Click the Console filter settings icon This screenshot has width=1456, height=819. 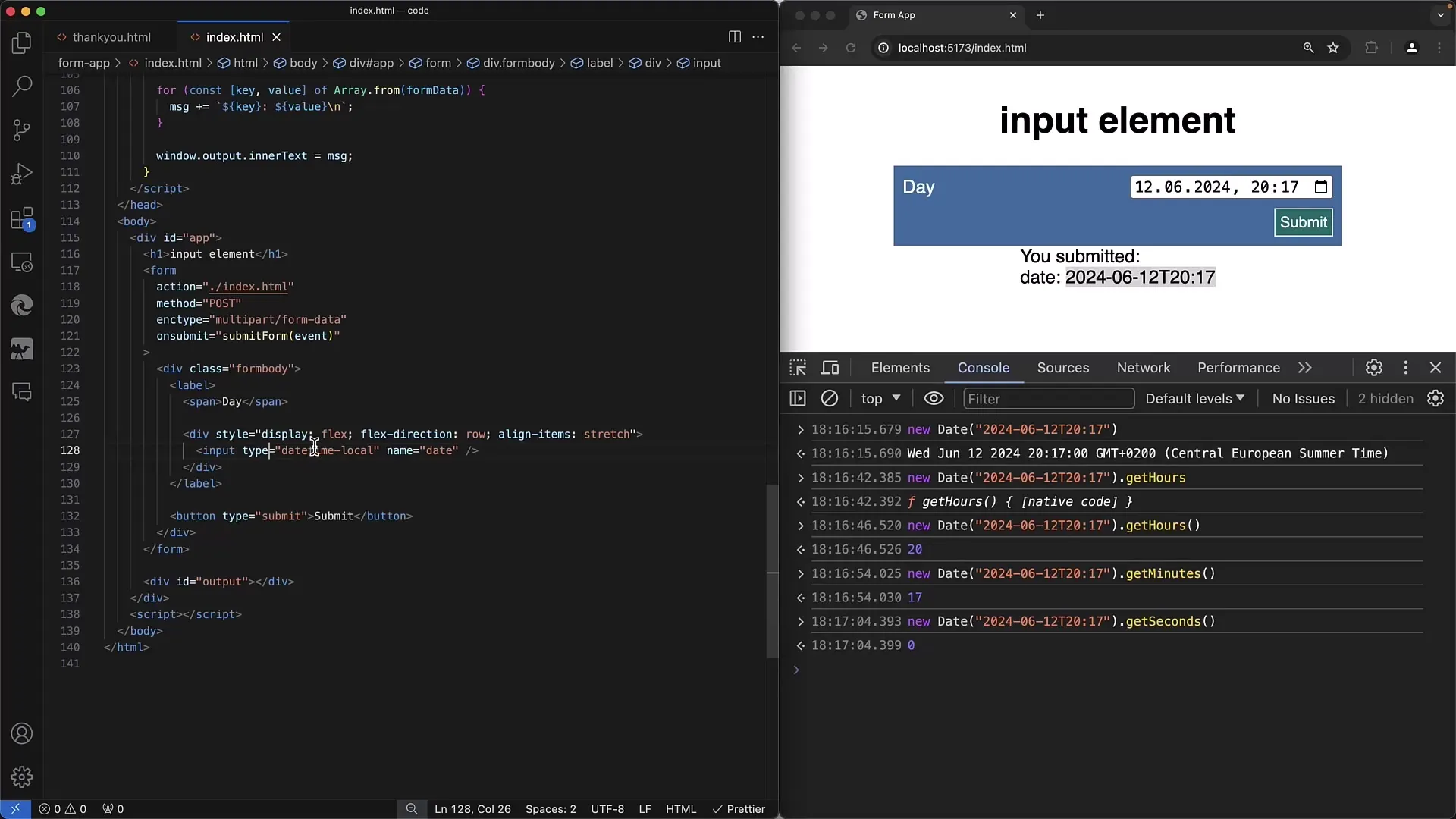1437,398
